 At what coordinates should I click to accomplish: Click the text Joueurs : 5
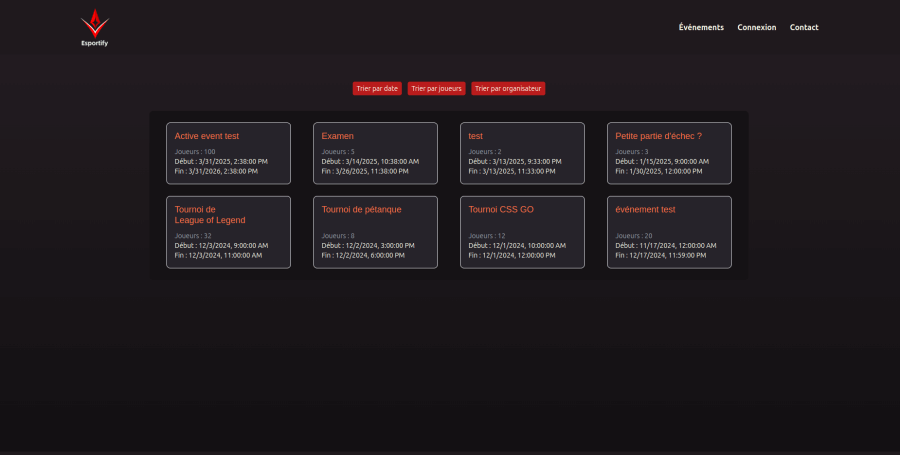pos(338,151)
